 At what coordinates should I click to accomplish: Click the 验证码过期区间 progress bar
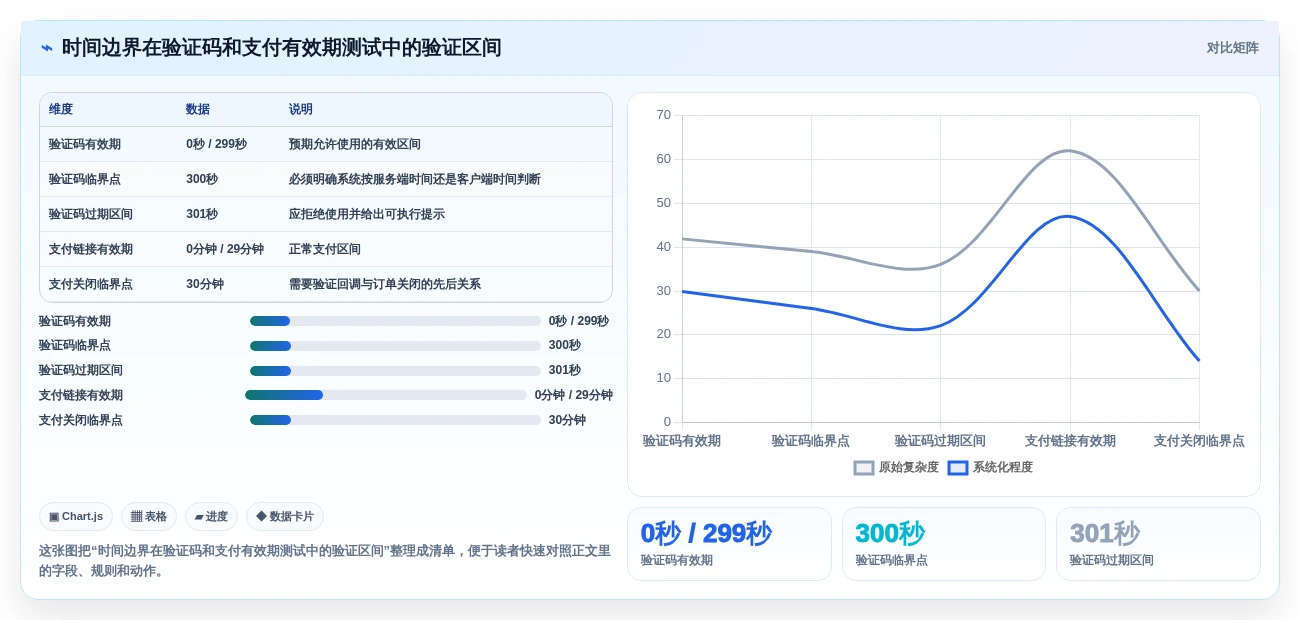pos(395,371)
